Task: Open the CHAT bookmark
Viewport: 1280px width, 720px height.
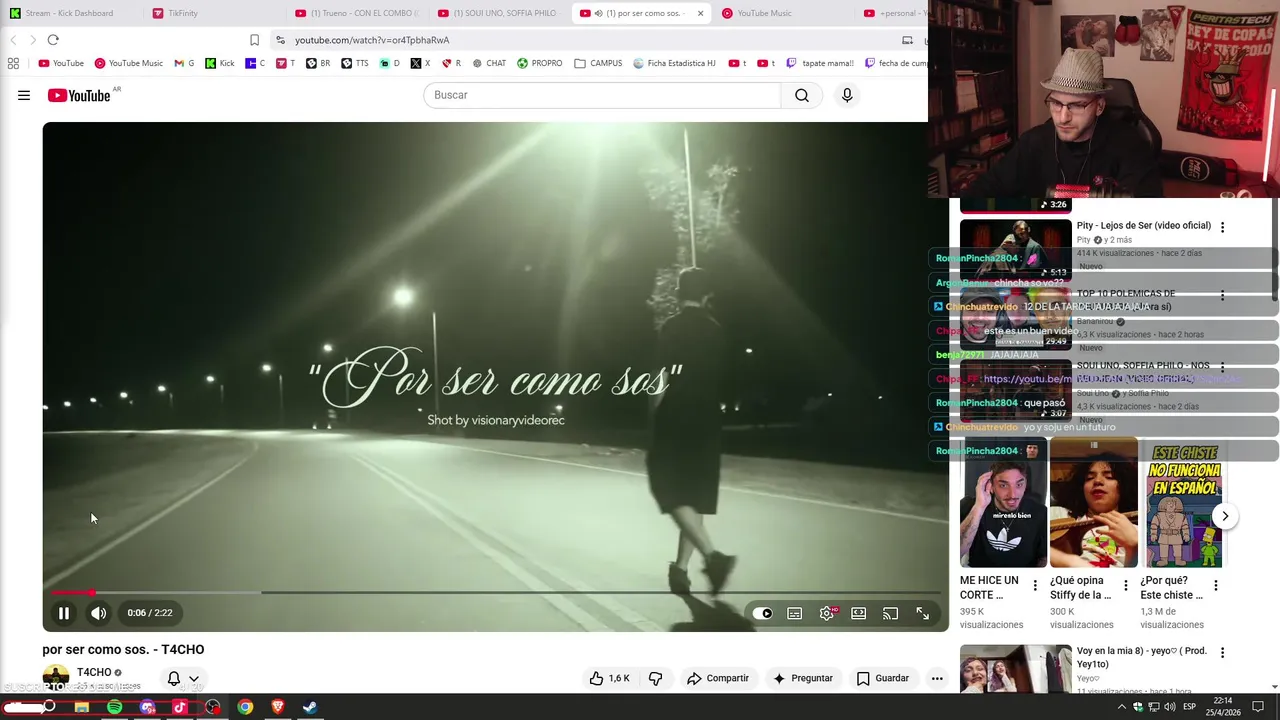Action: pyautogui.click(x=489, y=63)
